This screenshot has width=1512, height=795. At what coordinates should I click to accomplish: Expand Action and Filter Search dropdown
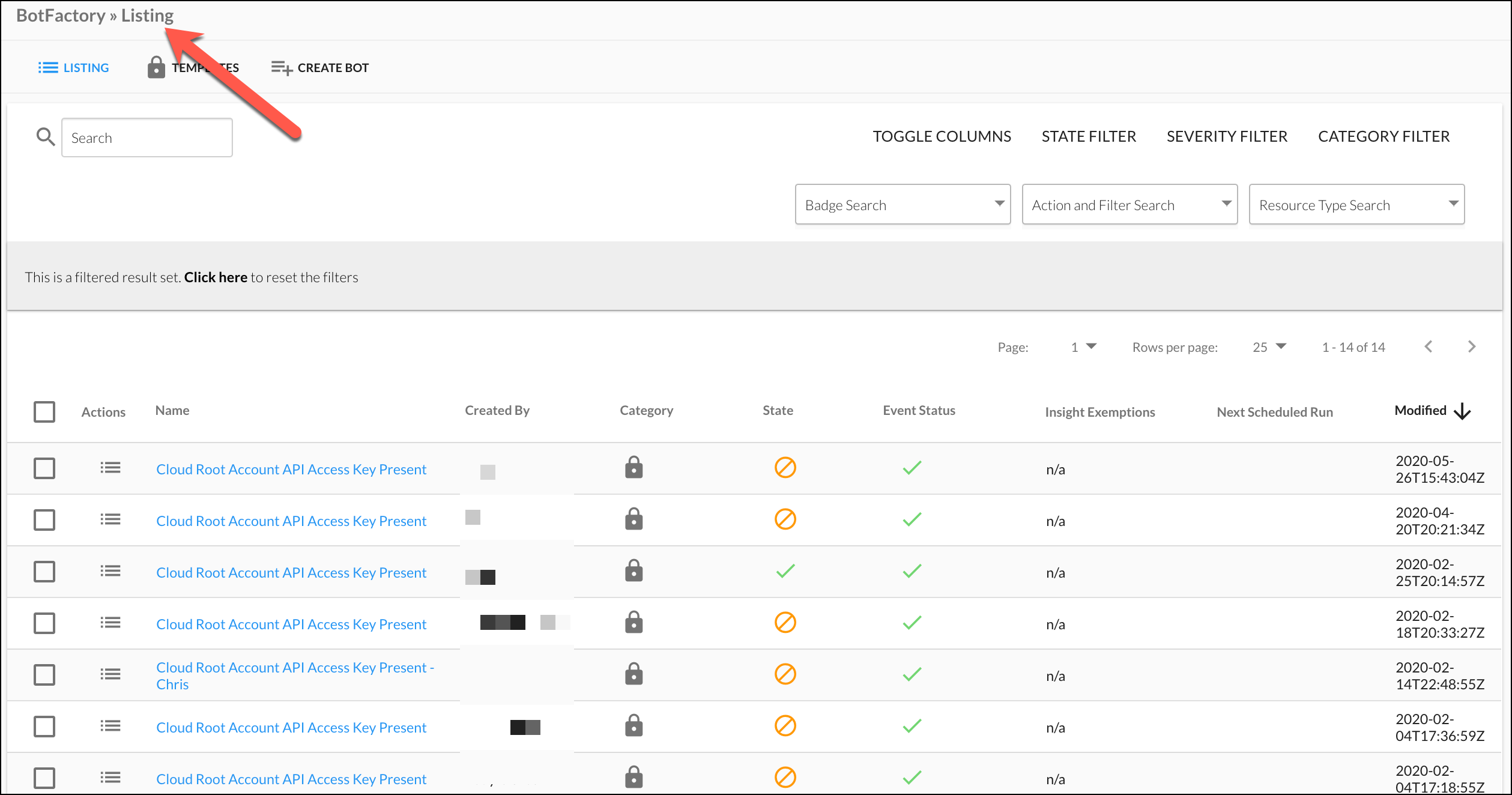pyautogui.click(x=1129, y=205)
